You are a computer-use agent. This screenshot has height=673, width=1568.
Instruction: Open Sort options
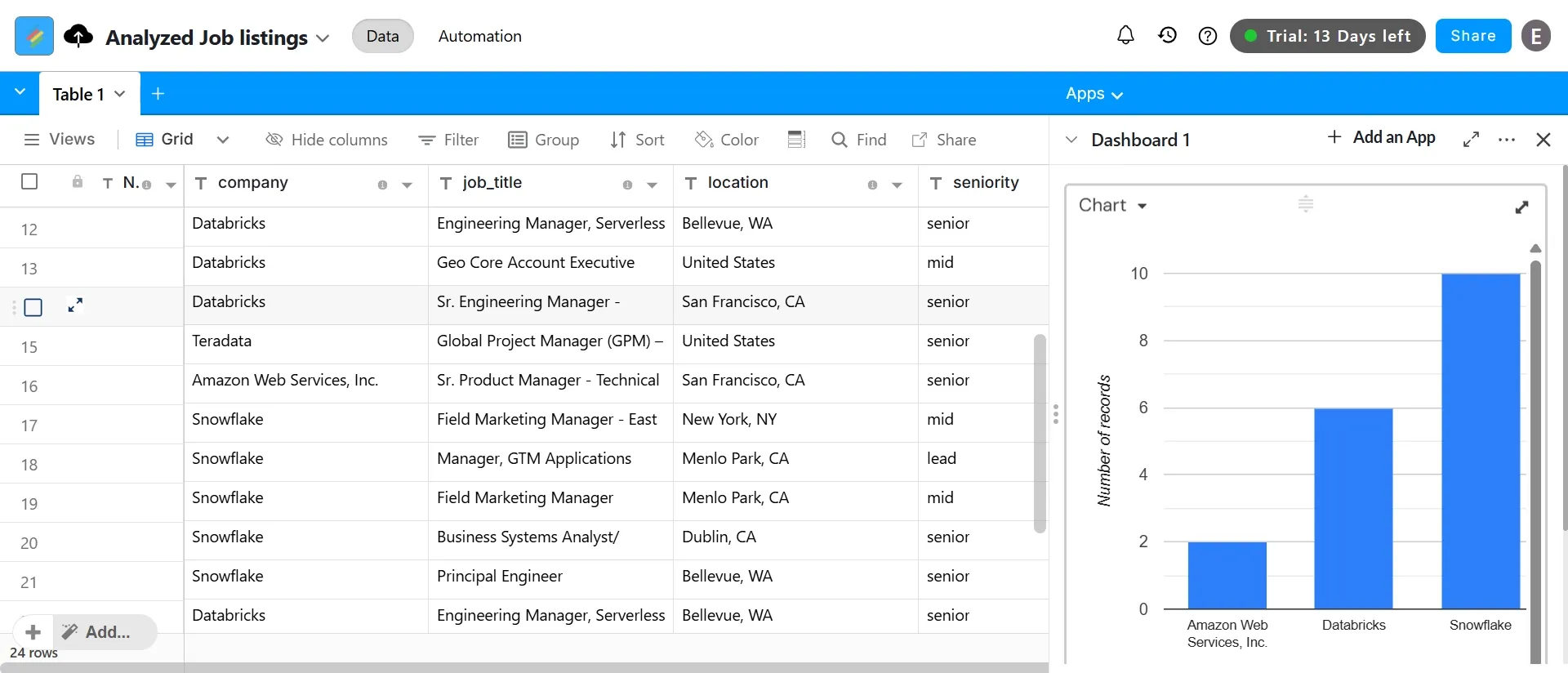pos(637,140)
